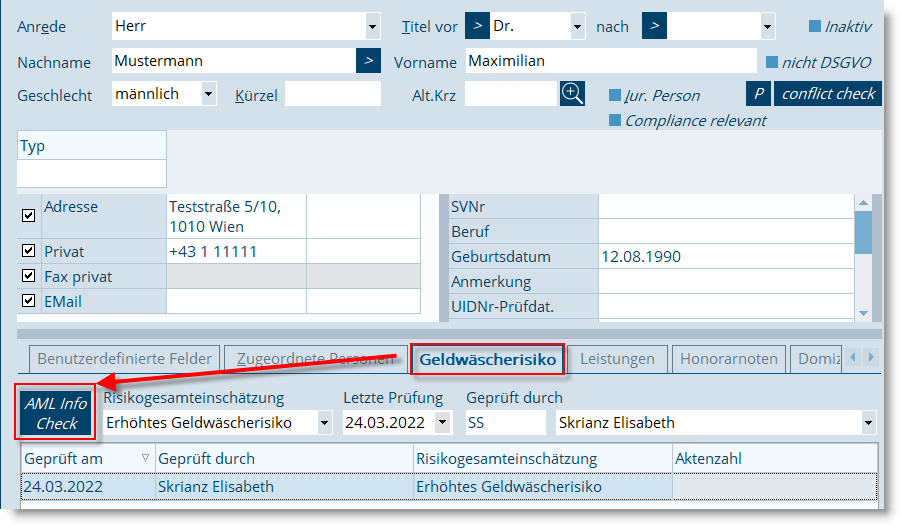
Task: Enable the Compliance relevant checkbox
Action: tap(616, 121)
